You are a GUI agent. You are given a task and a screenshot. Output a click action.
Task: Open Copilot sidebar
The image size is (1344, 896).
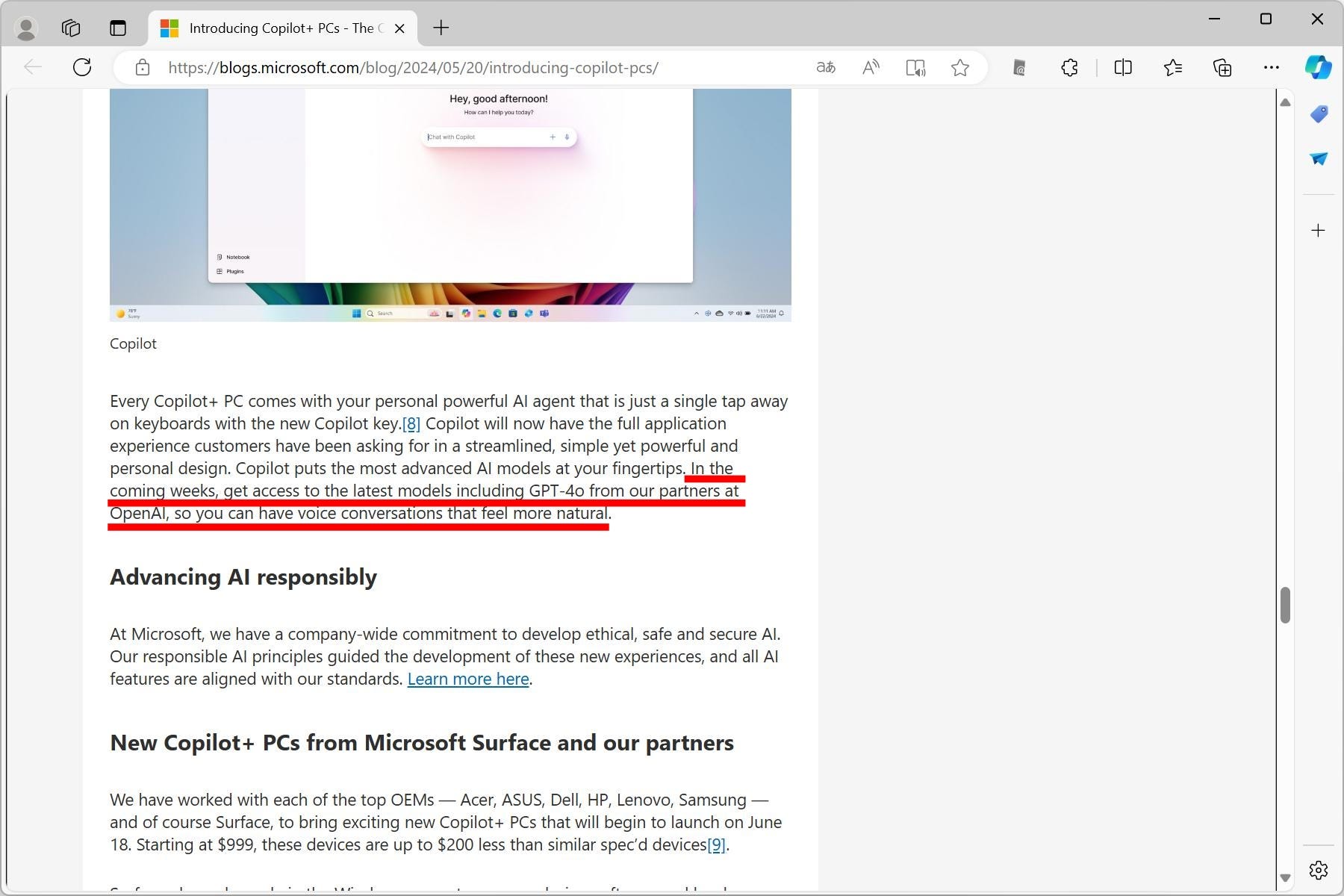1319,67
